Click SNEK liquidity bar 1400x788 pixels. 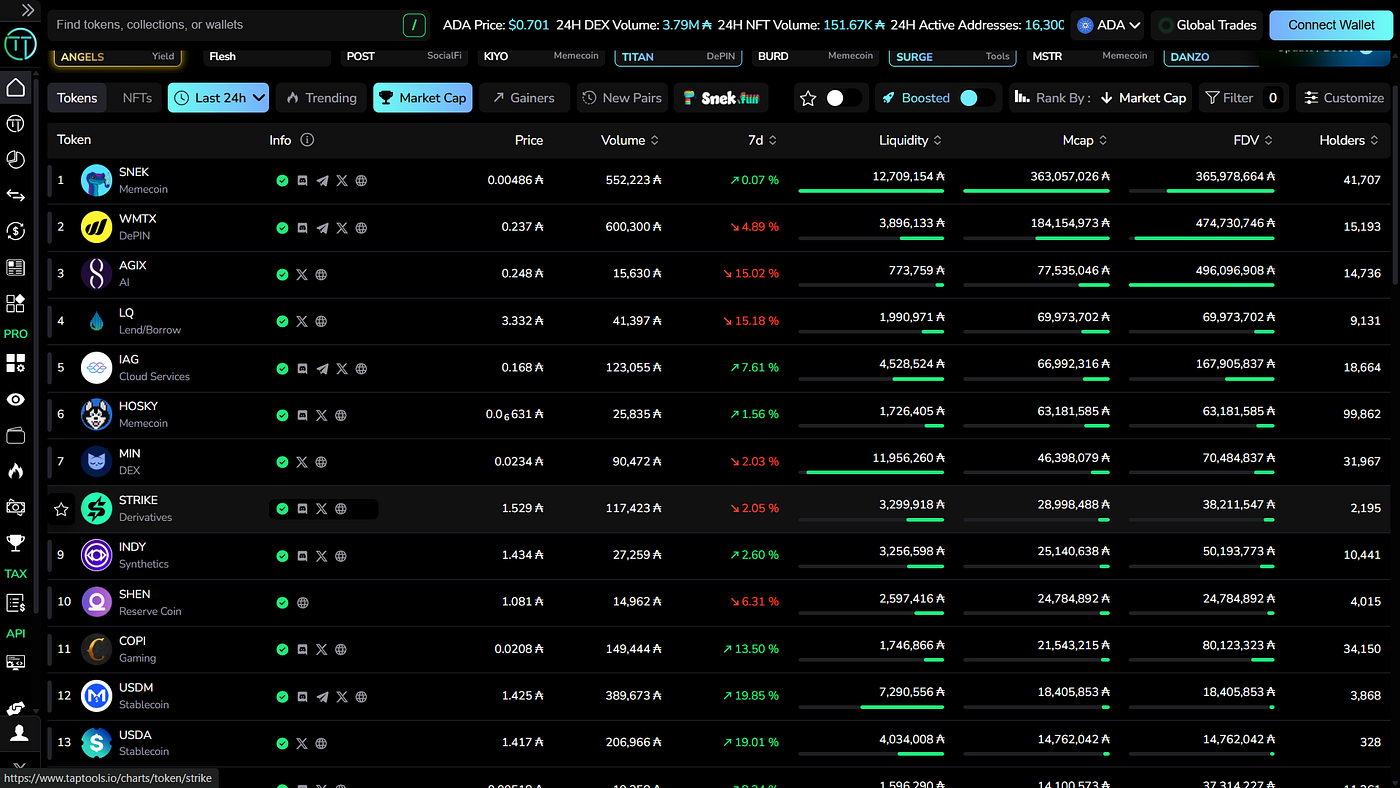(x=871, y=191)
